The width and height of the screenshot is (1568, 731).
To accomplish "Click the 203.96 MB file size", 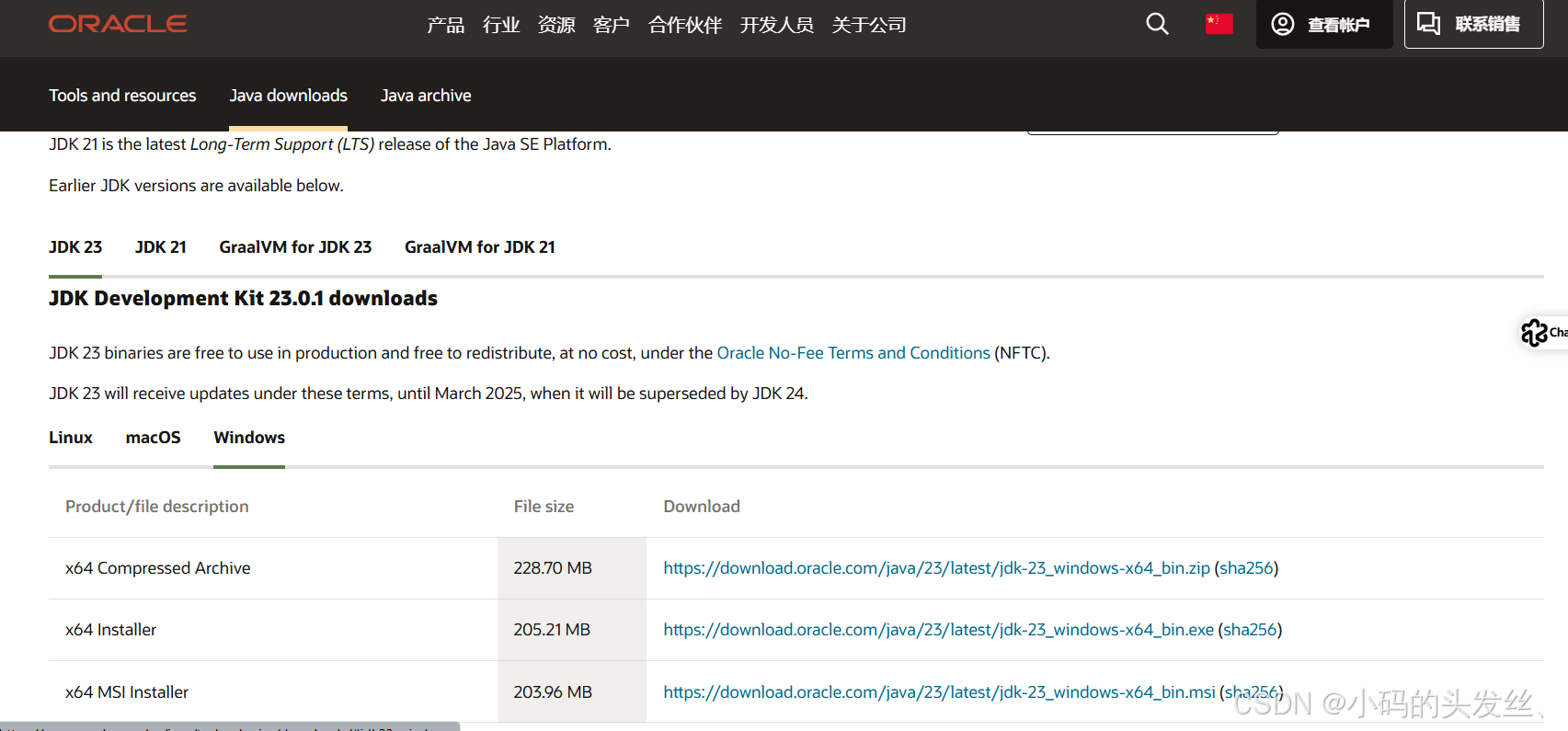I will coord(553,692).
